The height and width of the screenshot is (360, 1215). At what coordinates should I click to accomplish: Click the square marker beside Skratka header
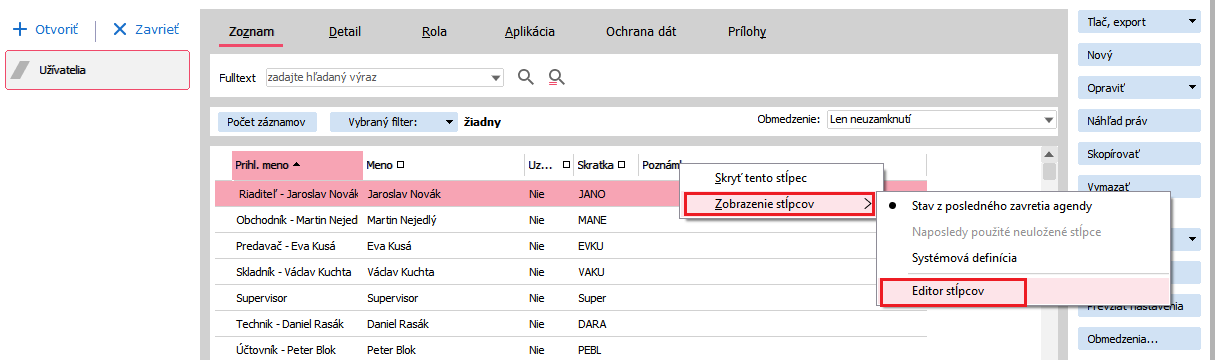click(x=621, y=165)
